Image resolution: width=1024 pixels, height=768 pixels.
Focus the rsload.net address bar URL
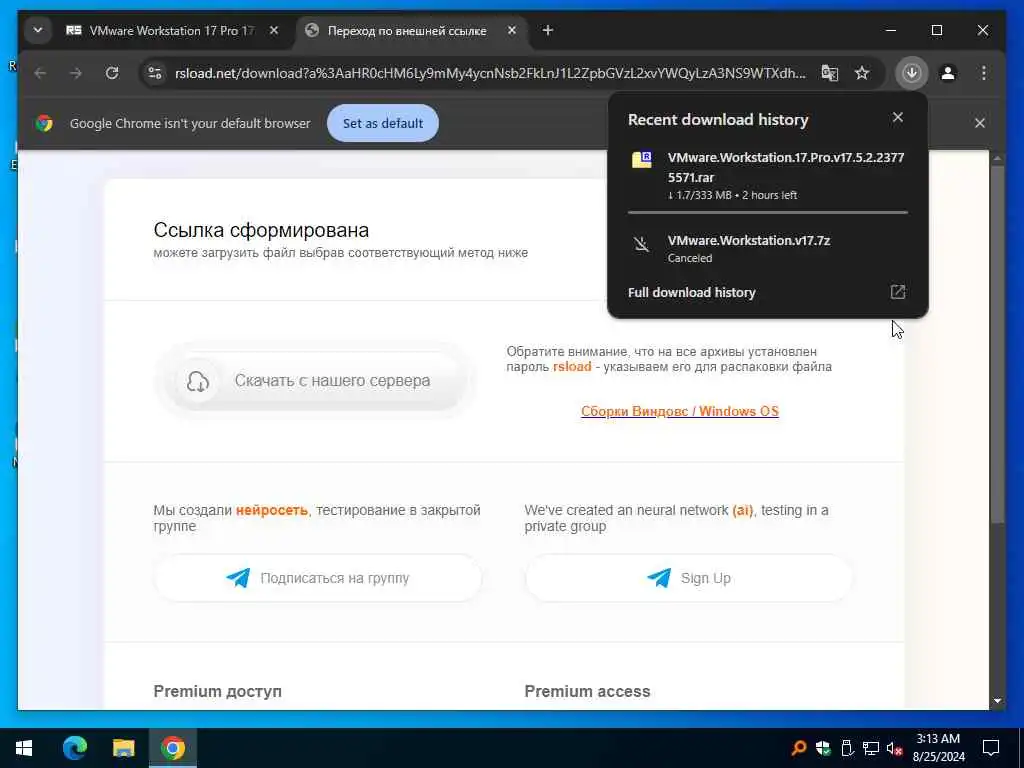coord(490,73)
